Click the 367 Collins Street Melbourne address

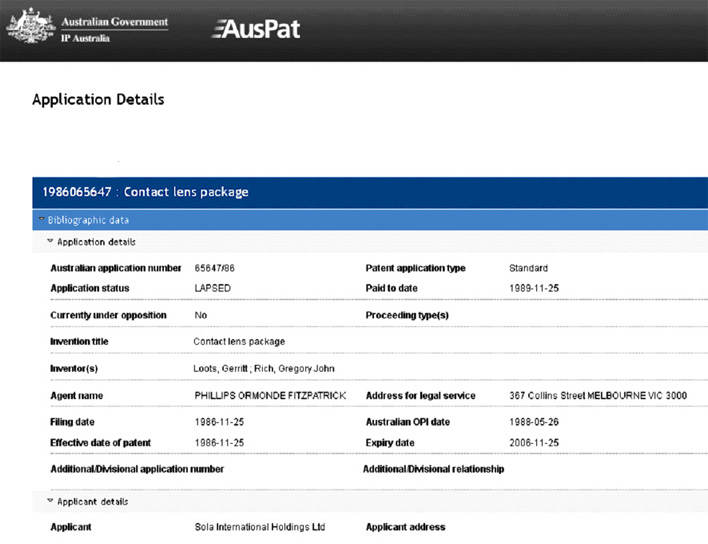point(598,395)
